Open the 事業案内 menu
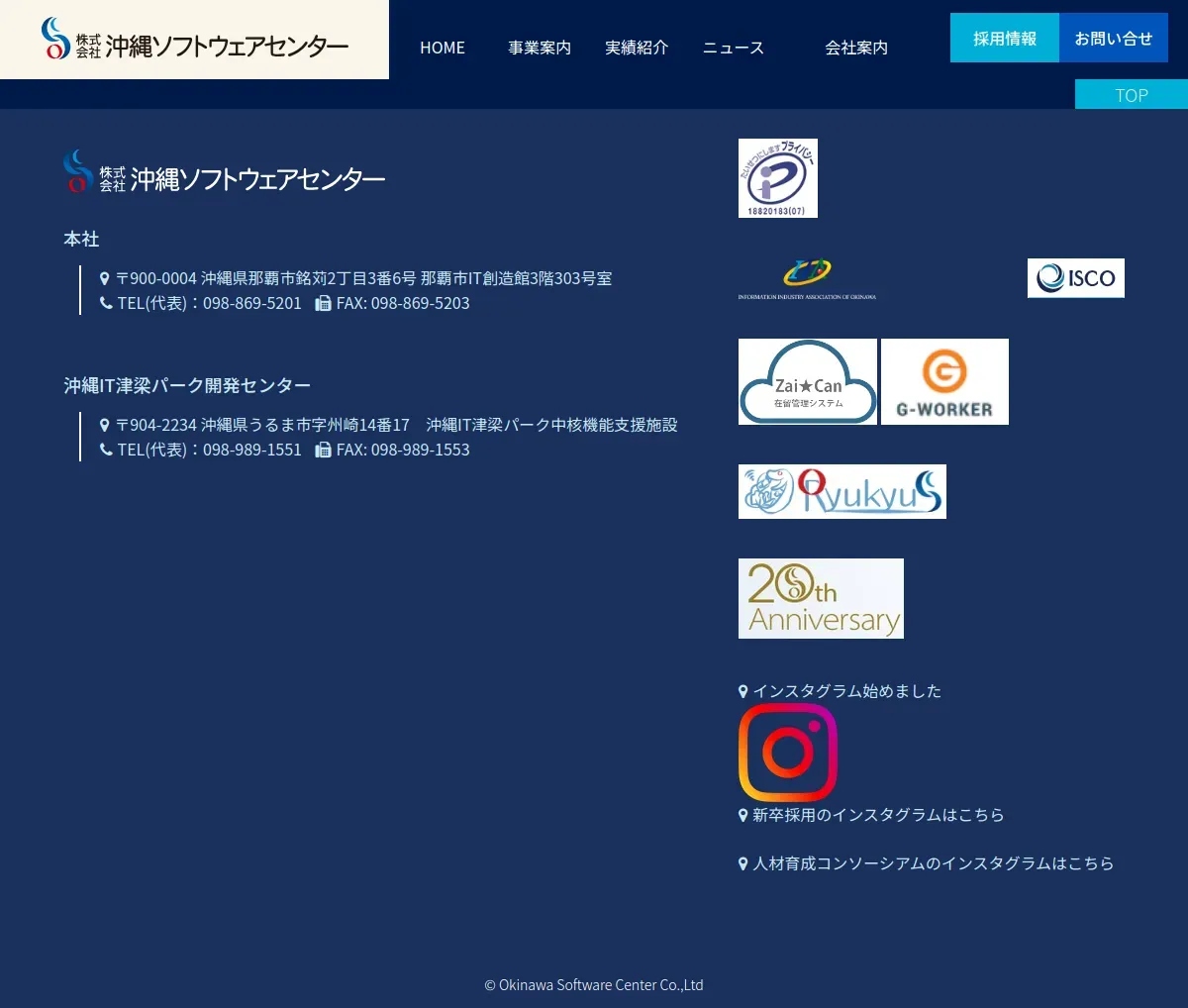1188x1008 pixels. [x=540, y=48]
